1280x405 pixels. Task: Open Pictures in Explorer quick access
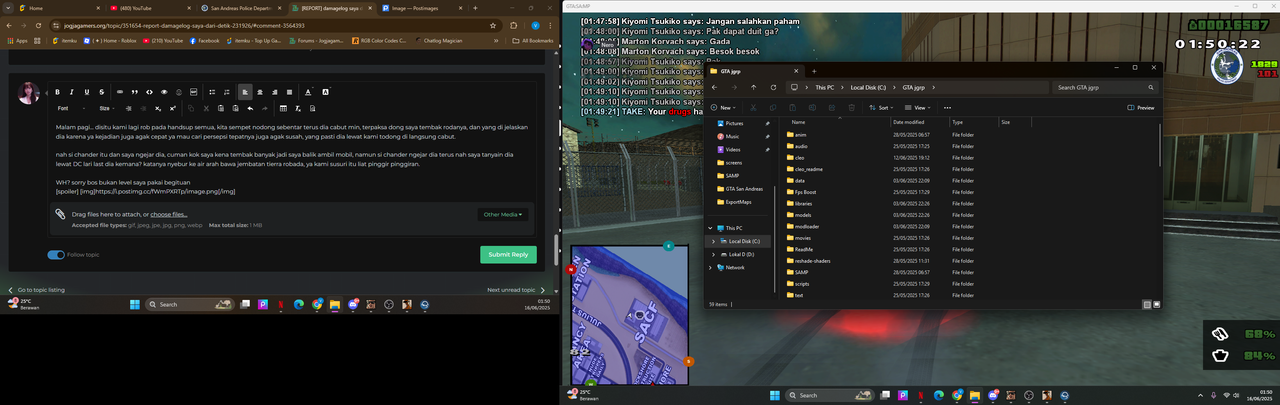click(735, 123)
